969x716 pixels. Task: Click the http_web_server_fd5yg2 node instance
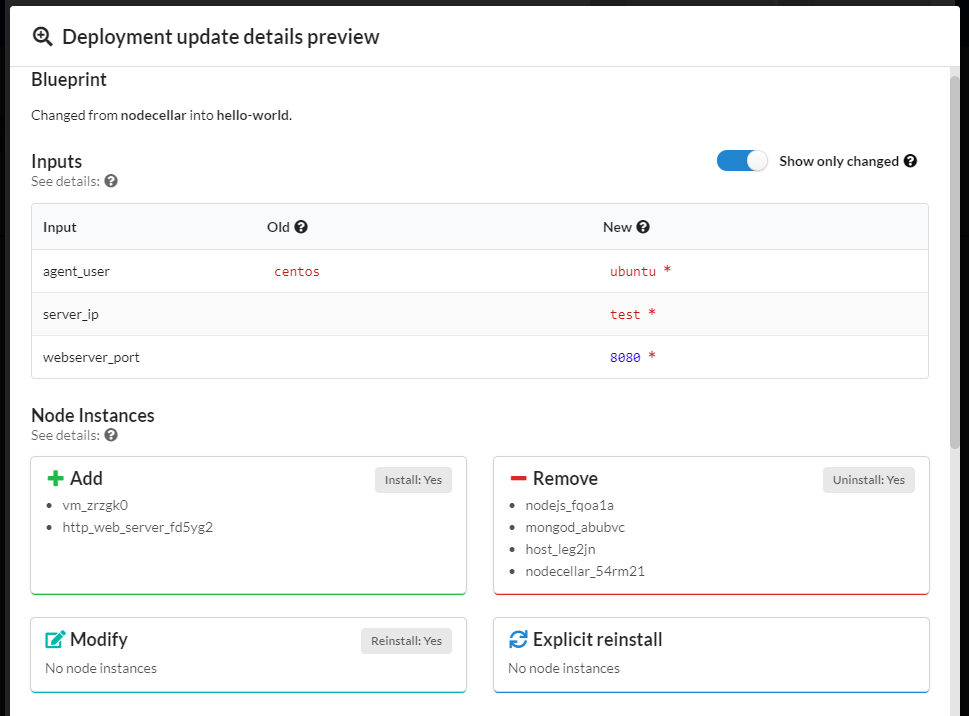pyautogui.click(x=137, y=527)
